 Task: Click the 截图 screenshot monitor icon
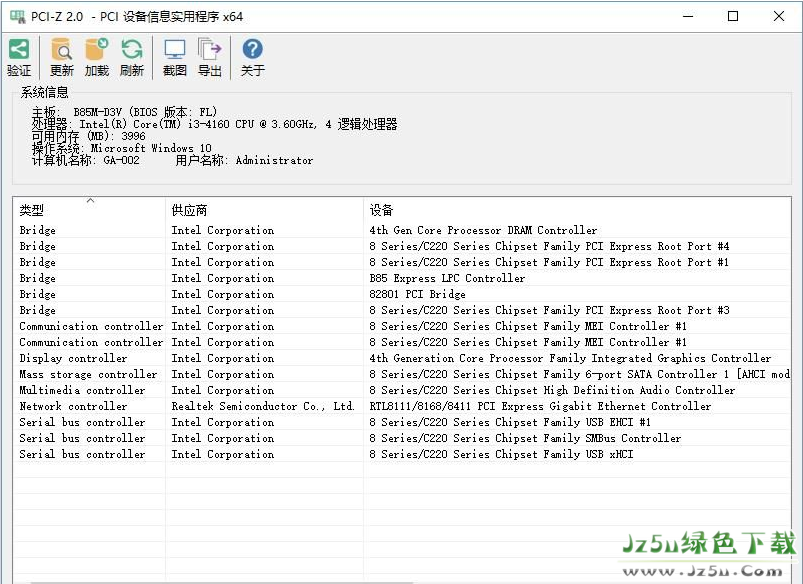(x=175, y=50)
